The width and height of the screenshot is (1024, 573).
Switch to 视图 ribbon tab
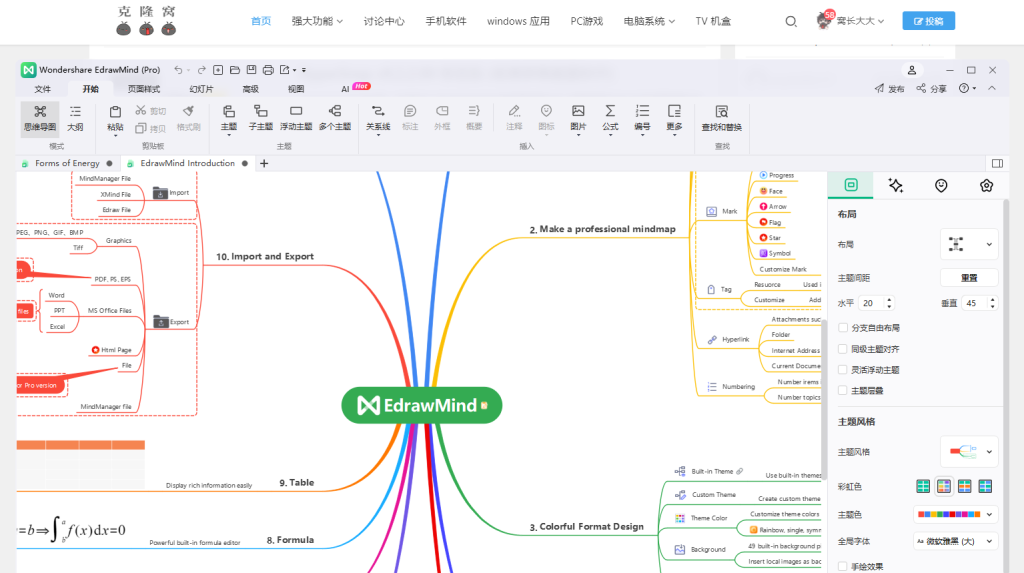(296, 89)
